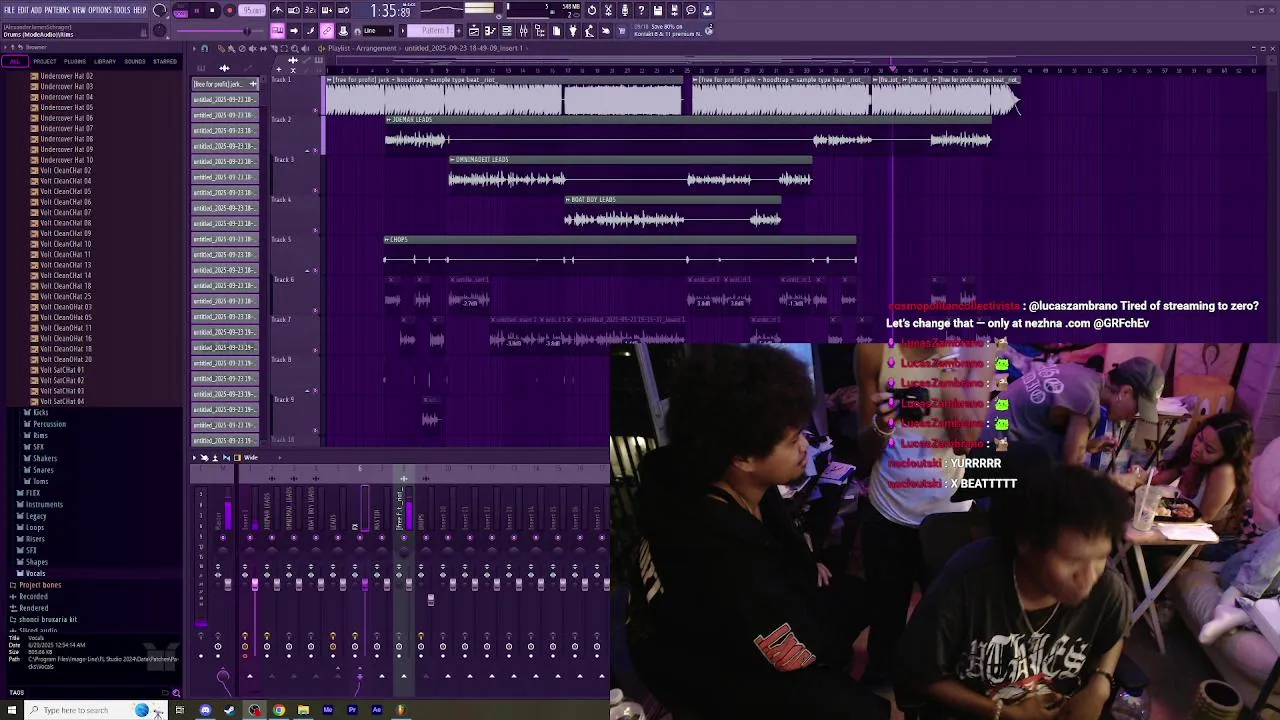Click the microphone icon in top toolbar
This screenshot has width=1280, height=720.
(x=625, y=10)
